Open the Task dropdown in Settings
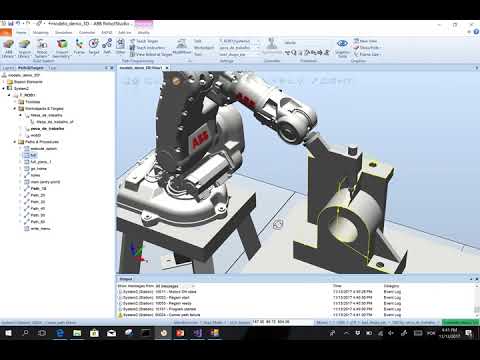 point(239,41)
